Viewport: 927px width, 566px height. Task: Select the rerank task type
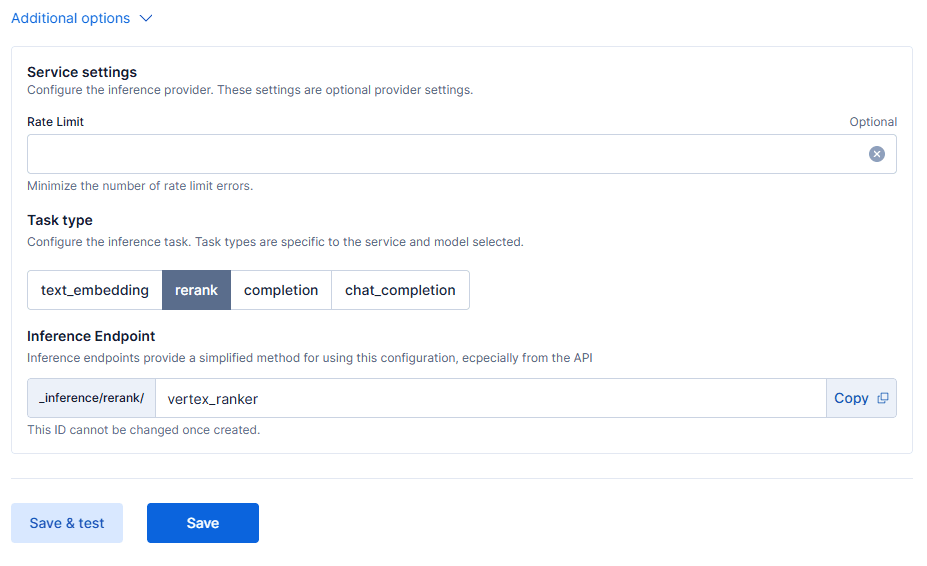tap(196, 290)
